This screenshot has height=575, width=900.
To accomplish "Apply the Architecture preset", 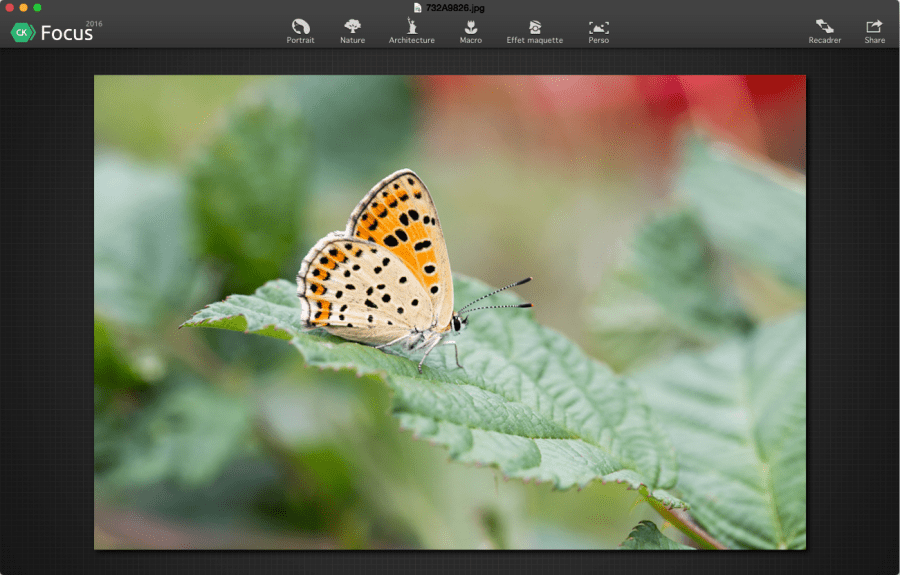I will click(x=411, y=30).
